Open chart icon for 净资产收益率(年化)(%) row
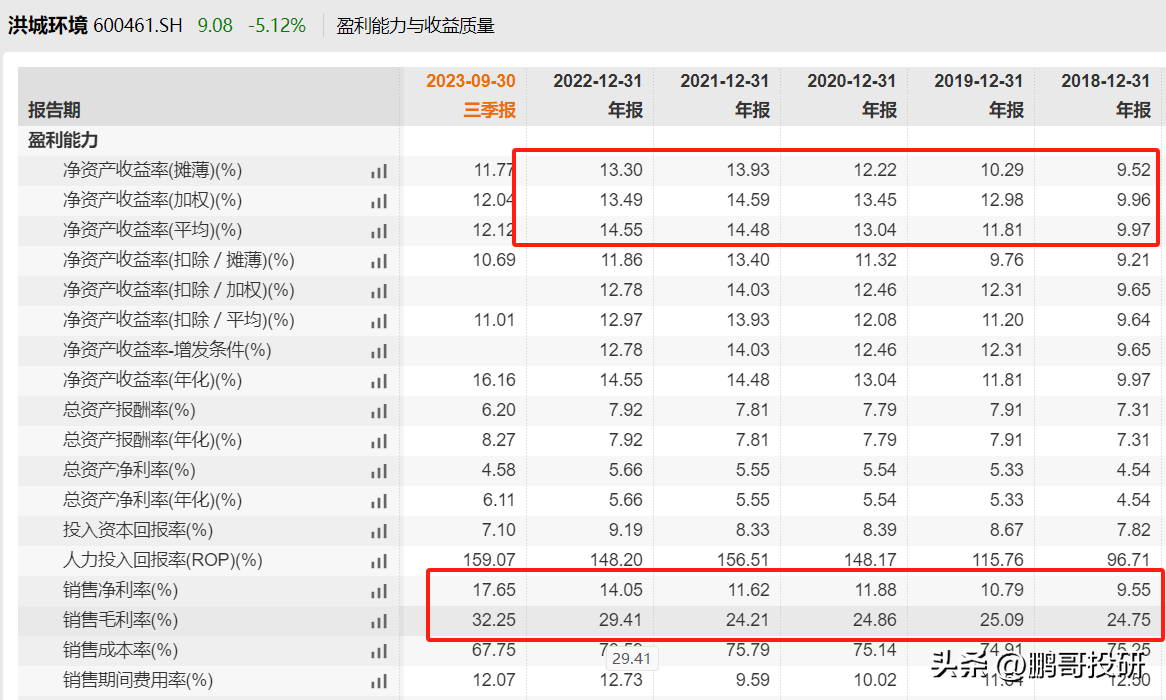This screenshot has height=700, width=1166. [x=379, y=381]
